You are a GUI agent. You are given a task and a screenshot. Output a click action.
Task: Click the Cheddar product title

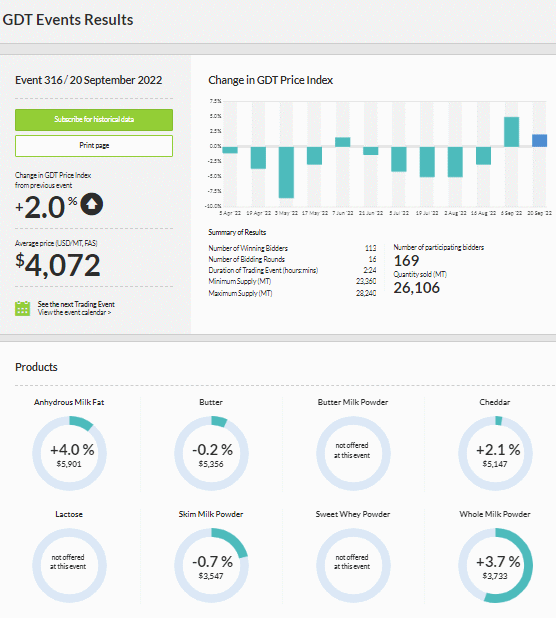pos(495,402)
